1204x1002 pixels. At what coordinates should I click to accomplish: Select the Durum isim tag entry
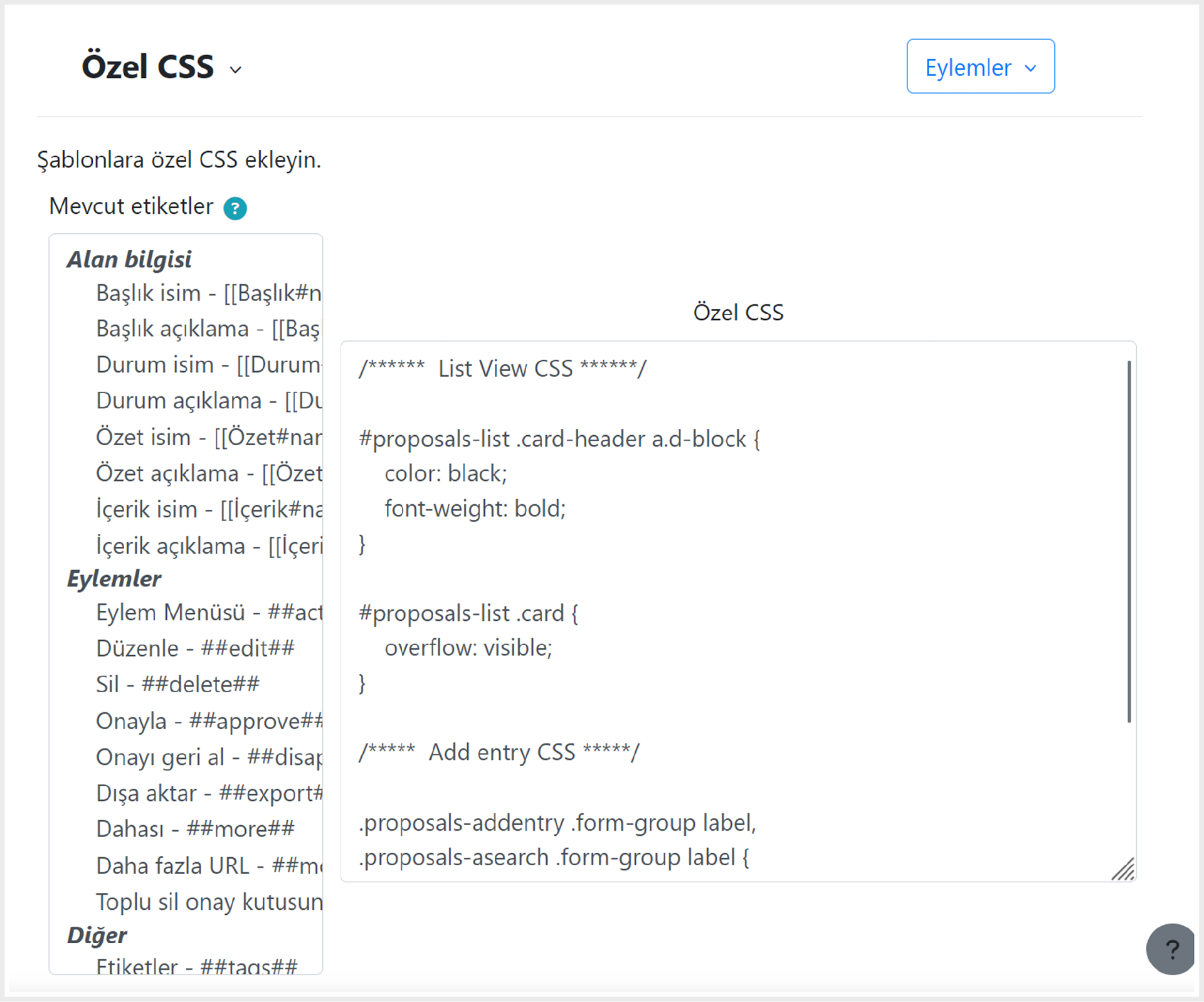pyautogui.click(x=208, y=364)
